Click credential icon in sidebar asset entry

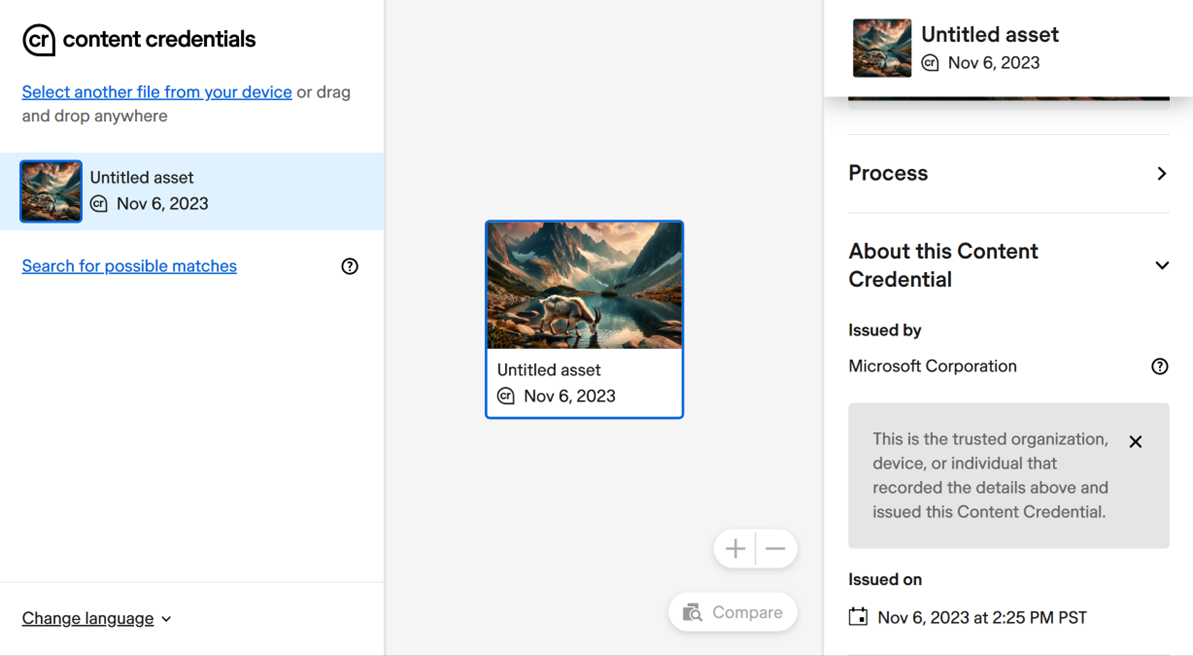coord(99,204)
